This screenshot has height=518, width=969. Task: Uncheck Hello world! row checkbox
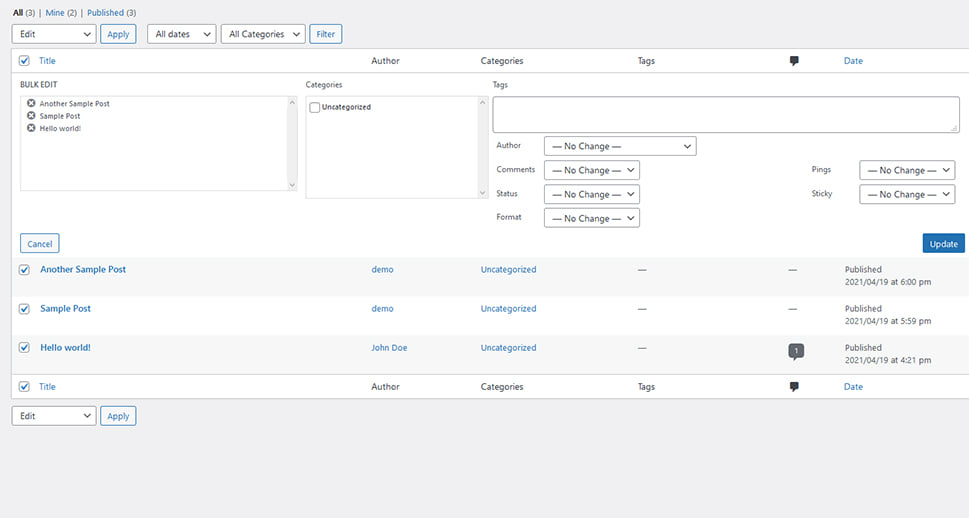coord(24,348)
